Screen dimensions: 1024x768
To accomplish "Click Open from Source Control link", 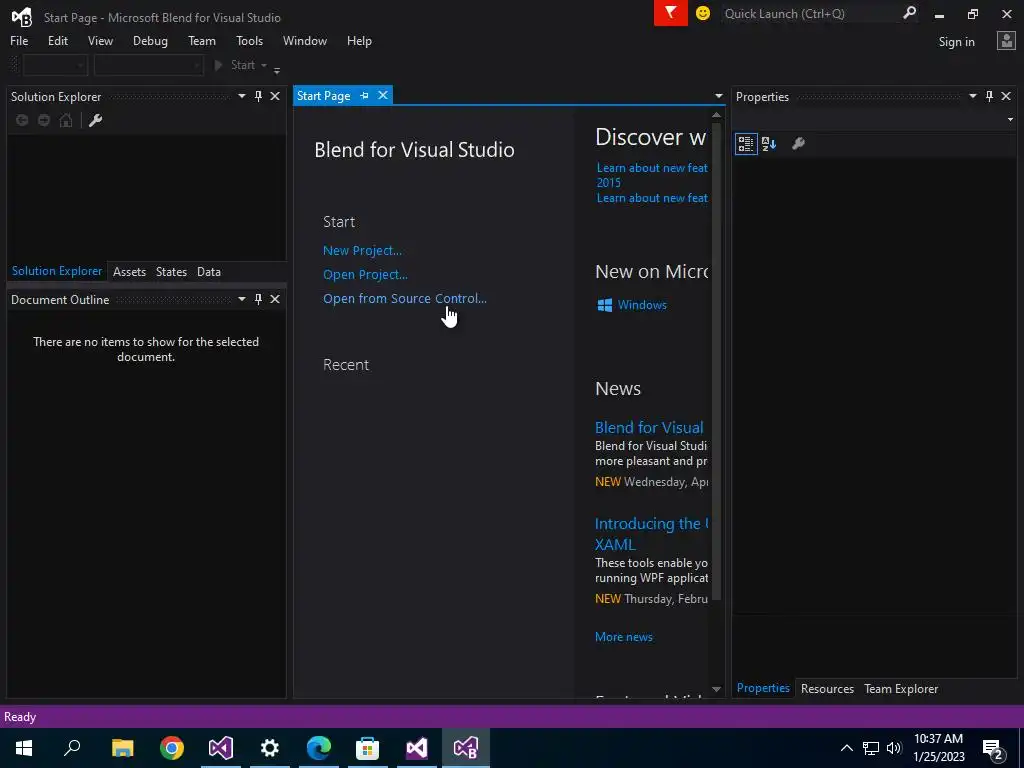I will coord(405,298).
